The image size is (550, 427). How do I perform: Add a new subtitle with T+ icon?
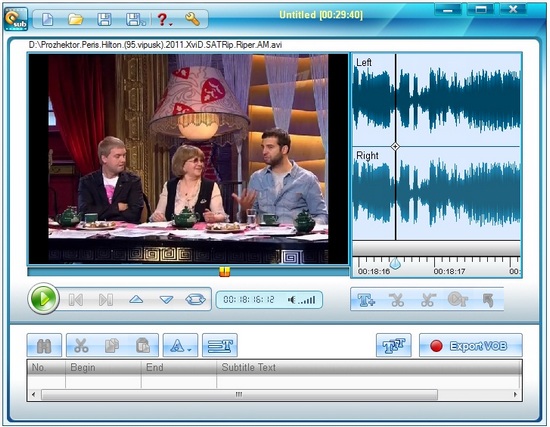click(x=366, y=300)
